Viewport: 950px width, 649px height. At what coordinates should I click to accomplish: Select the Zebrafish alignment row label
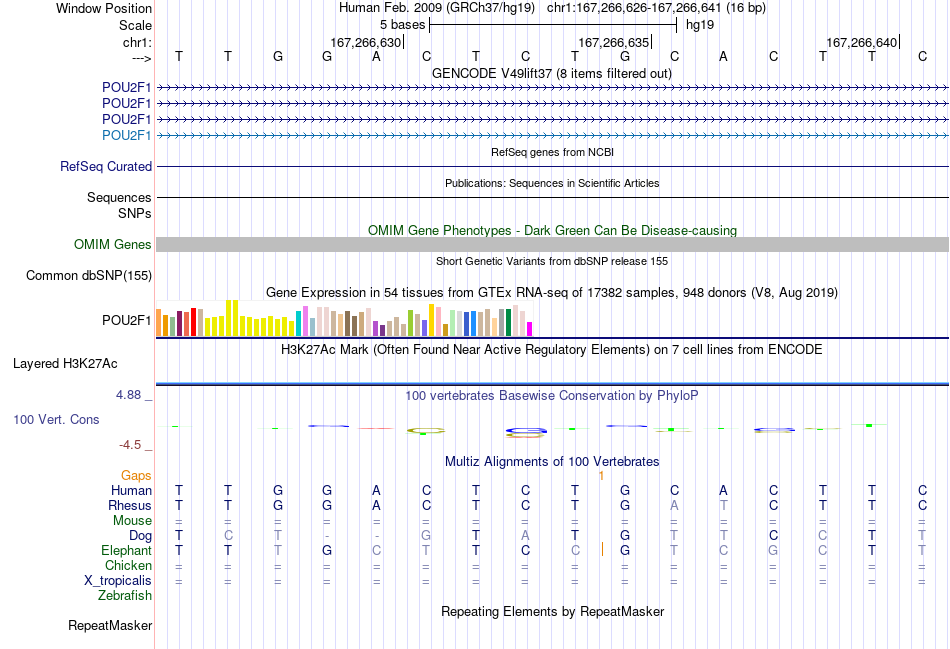(x=125, y=596)
